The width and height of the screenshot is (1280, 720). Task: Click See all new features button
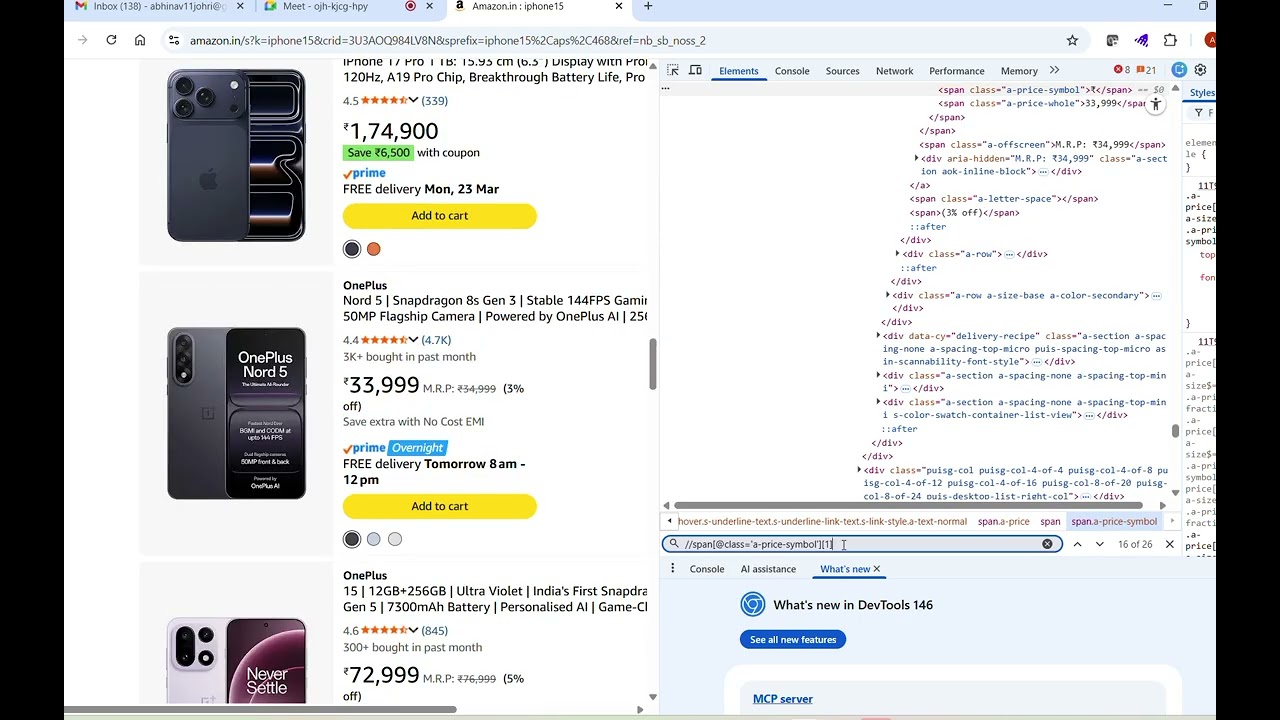[x=793, y=639]
